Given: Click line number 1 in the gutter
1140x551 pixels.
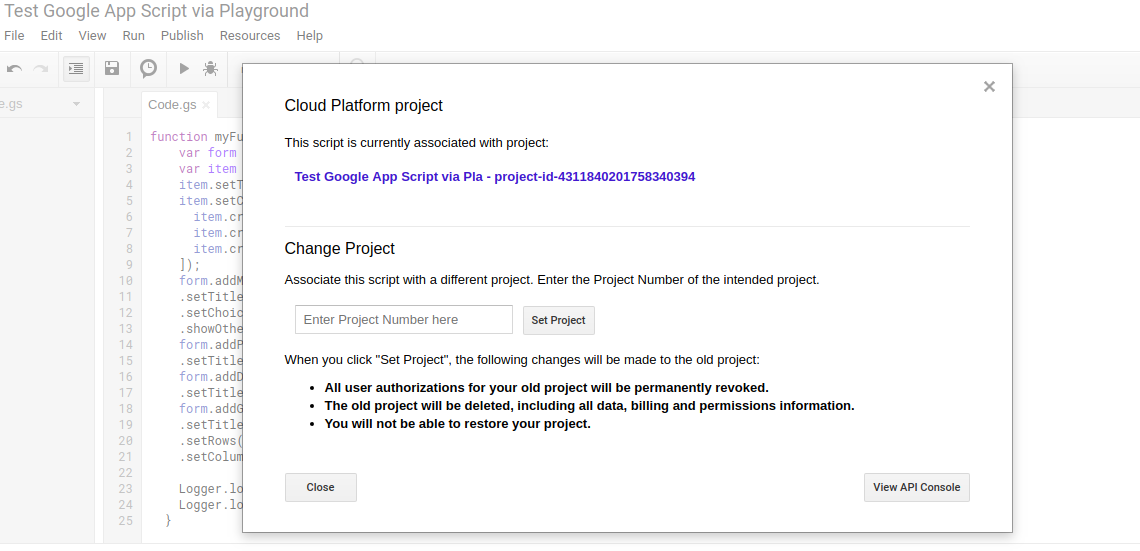Looking at the screenshot, I should tap(129, 137).
